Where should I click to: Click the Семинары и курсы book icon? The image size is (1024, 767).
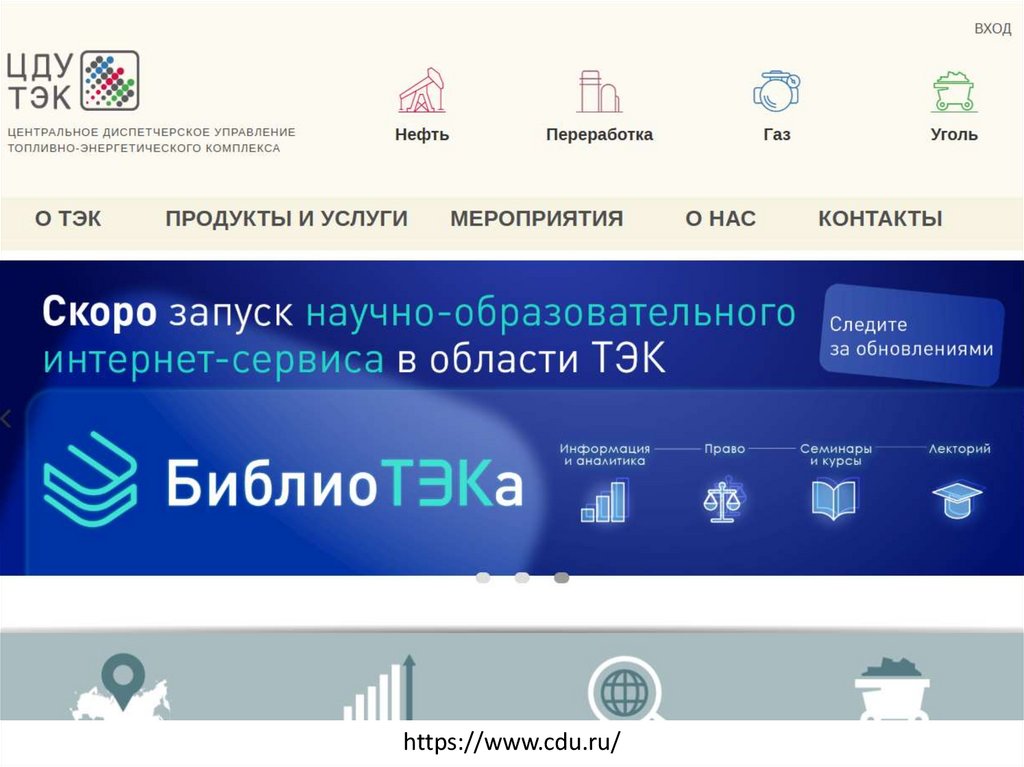tap(834, 499)
